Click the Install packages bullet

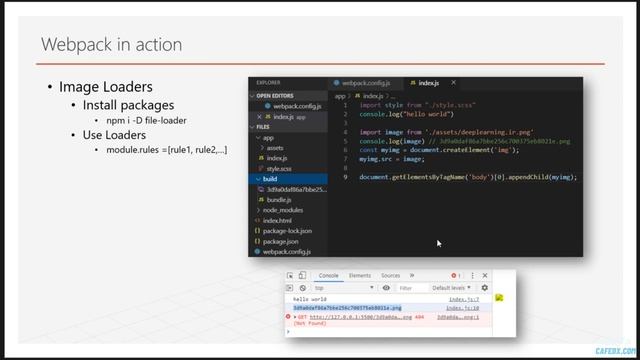tap(128, 105)
